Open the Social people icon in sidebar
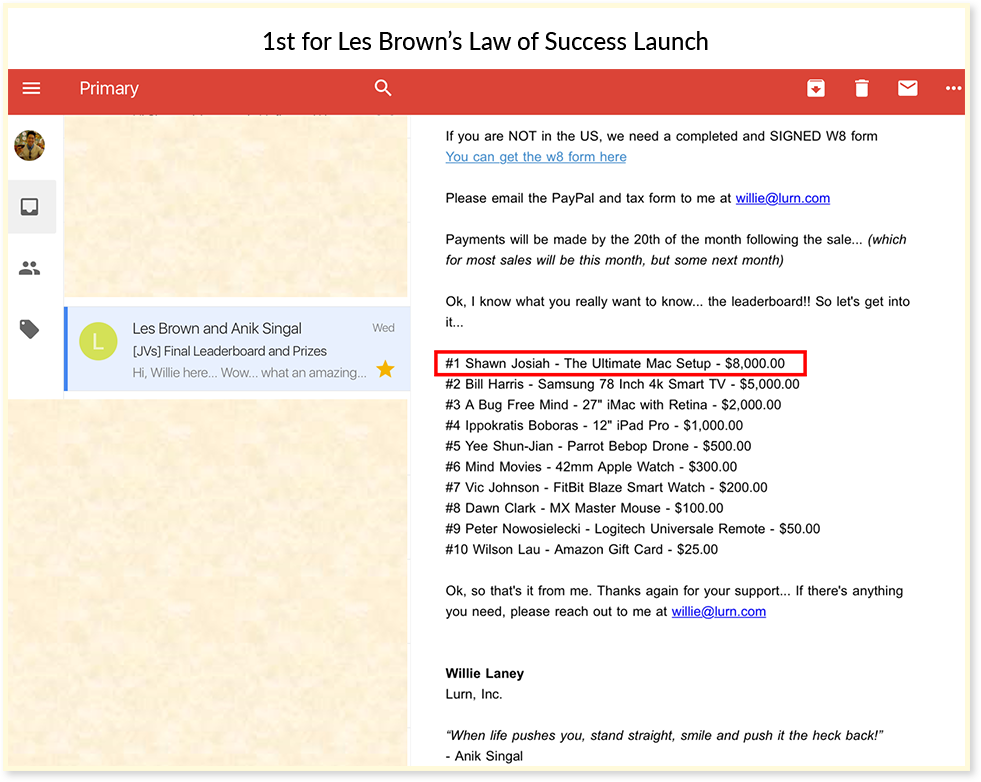The width and height of the screenshot is (981, 782). pyautogui.click(x=29, y=268)
